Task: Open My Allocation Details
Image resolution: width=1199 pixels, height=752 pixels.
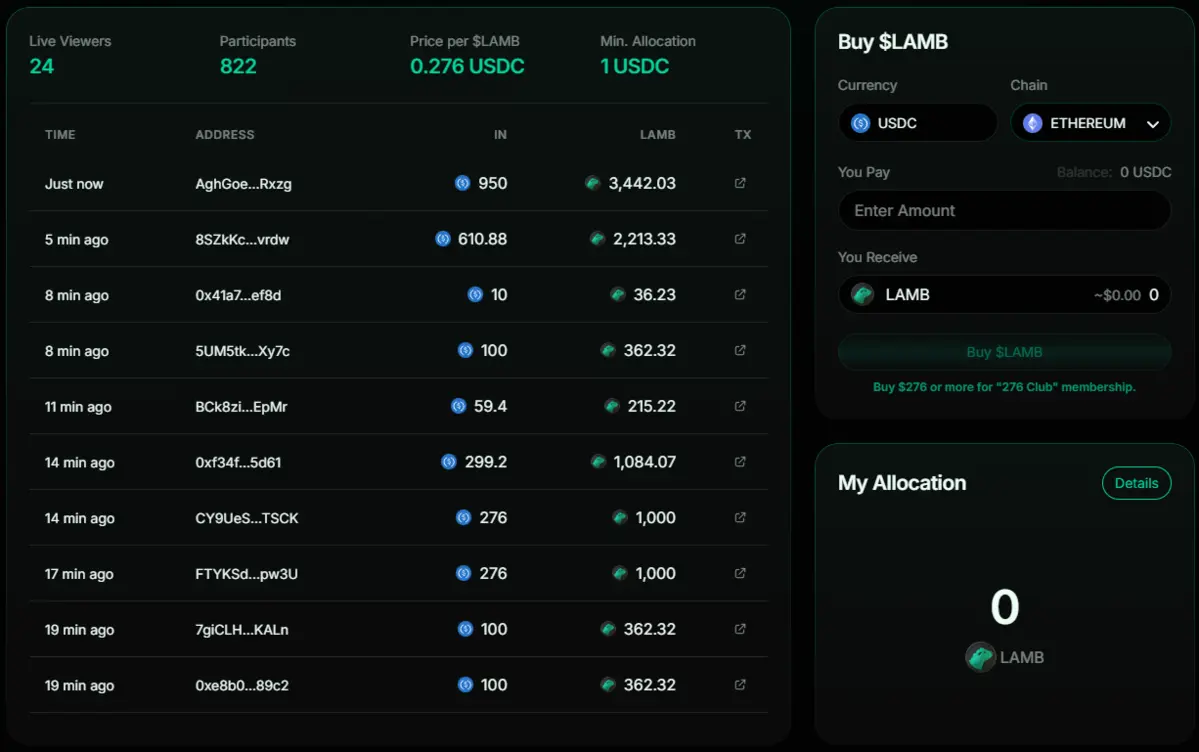Action: click(1136, 483)
